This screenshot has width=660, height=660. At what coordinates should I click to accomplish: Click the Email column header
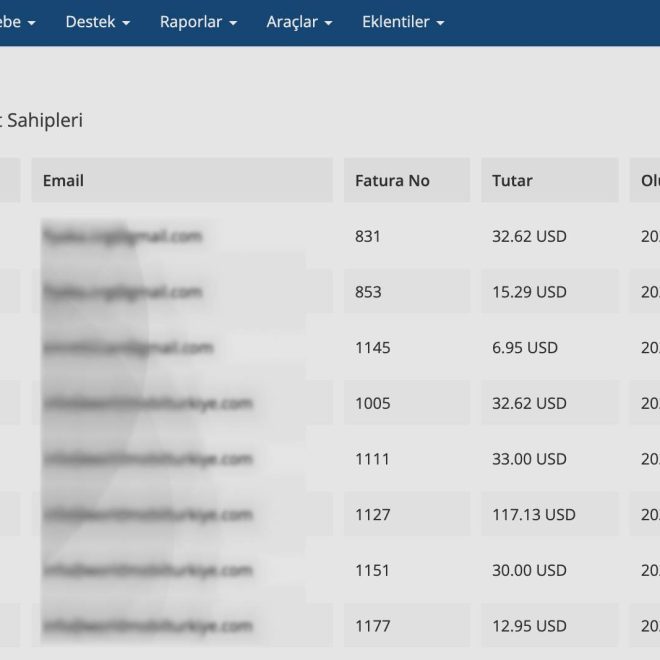click(63, 181)
